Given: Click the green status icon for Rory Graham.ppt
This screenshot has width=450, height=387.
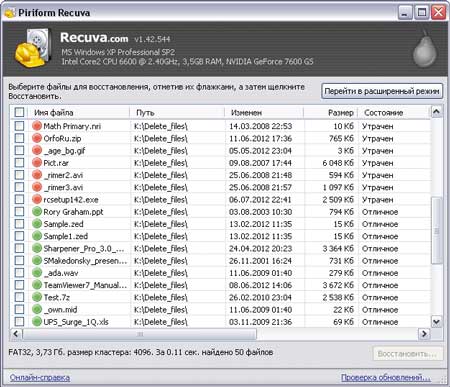Looking at the screenshot, I should 37,212.
